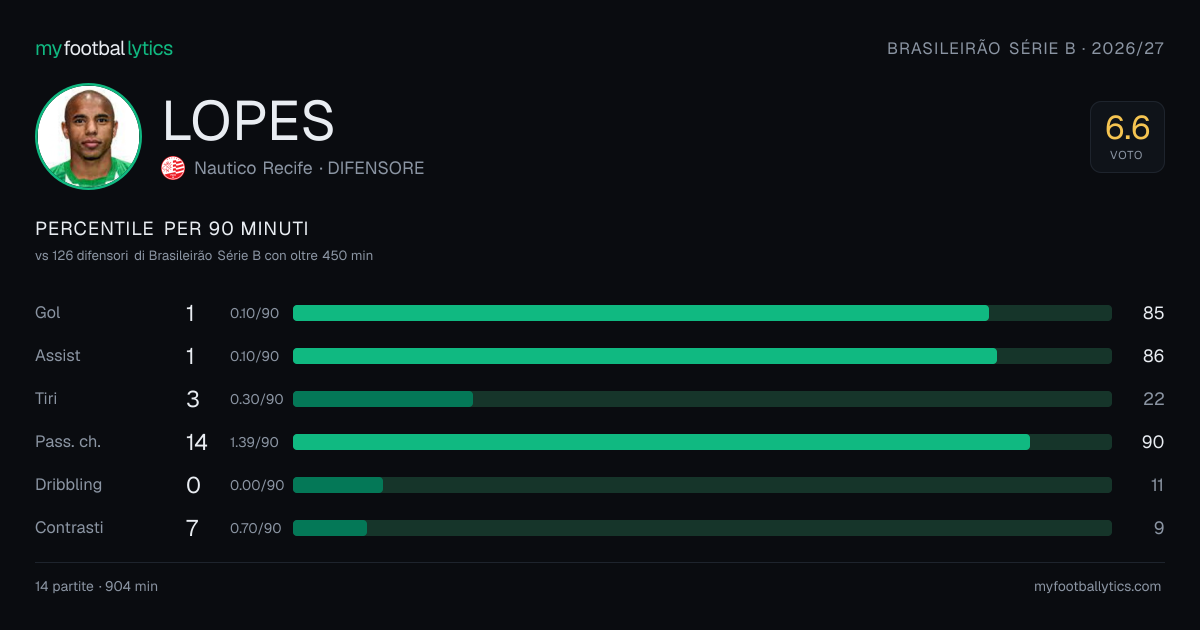The width and height of the screenshot is (1200, 630).
Task: Click the Nautico Recife club crest
Action: [x=173, y=168]
